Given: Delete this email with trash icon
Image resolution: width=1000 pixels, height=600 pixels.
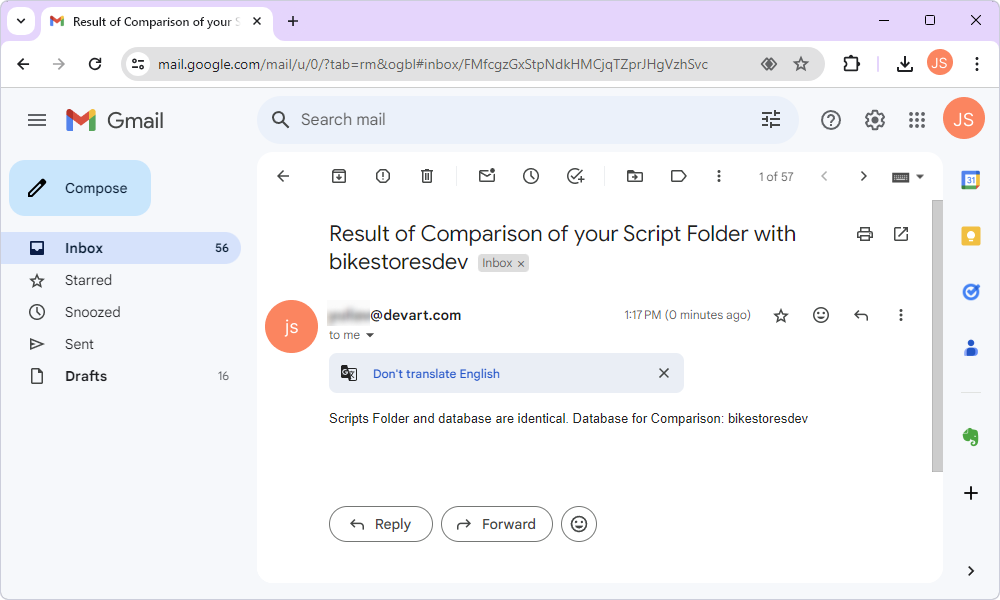Looking at the screenshot, I should click(427, 176).
